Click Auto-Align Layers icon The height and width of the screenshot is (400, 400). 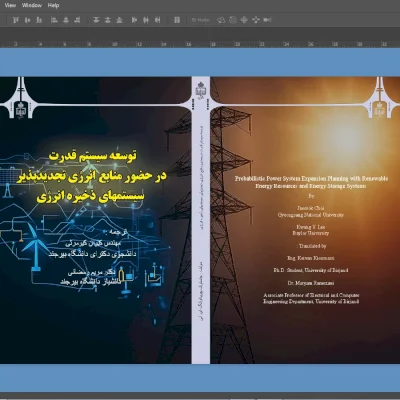(x=177, y=20)
